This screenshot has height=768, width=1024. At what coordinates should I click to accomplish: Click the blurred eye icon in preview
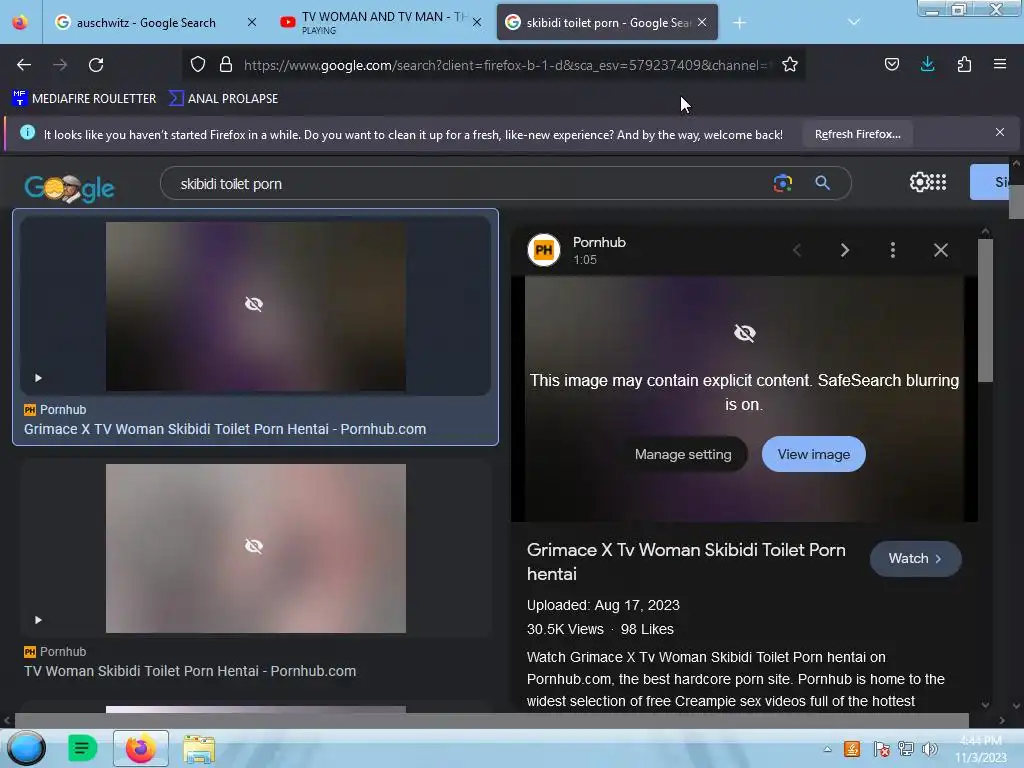744,333
